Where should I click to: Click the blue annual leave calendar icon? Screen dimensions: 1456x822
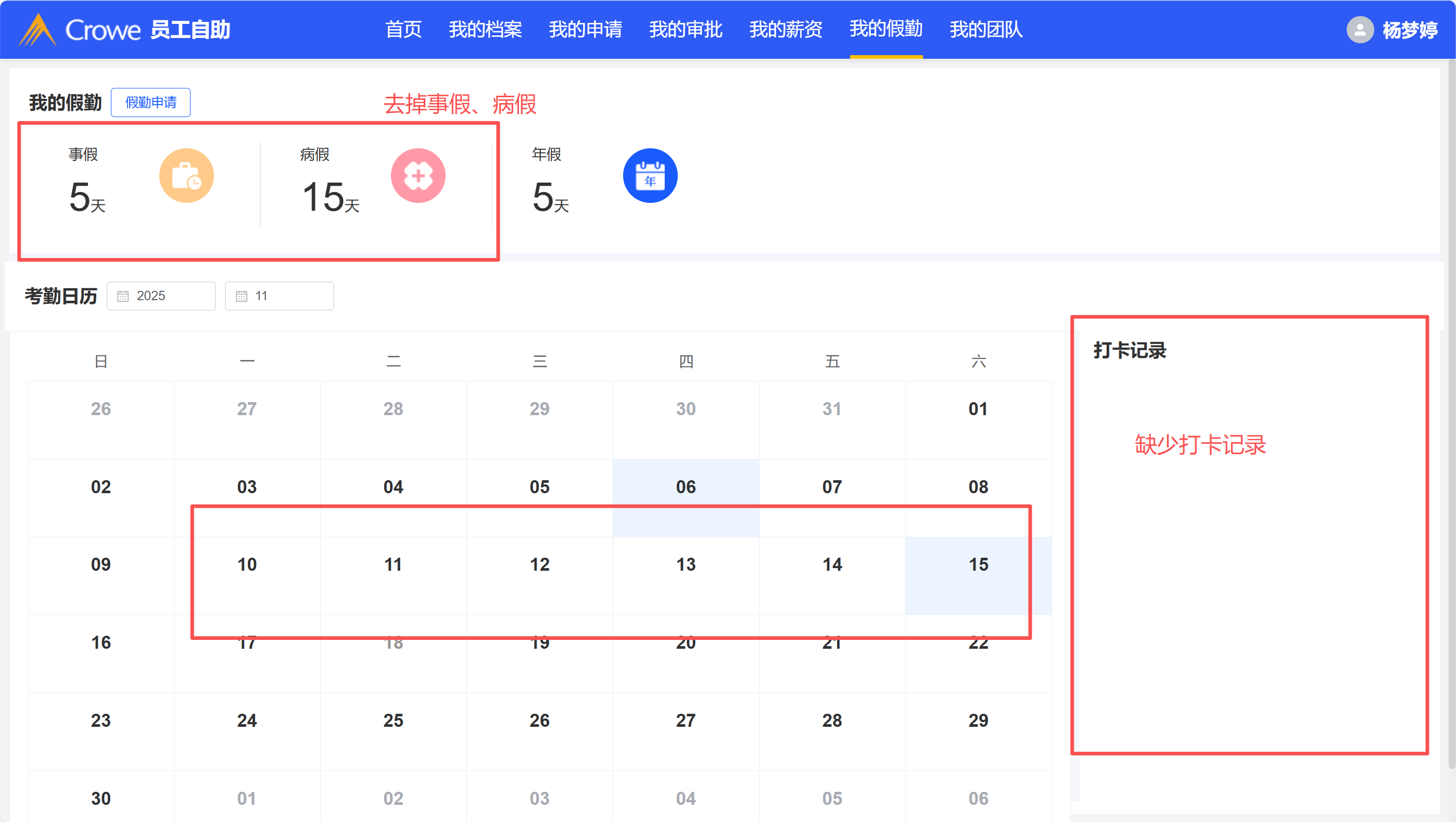pyautogui.click(x=650, y=176)
